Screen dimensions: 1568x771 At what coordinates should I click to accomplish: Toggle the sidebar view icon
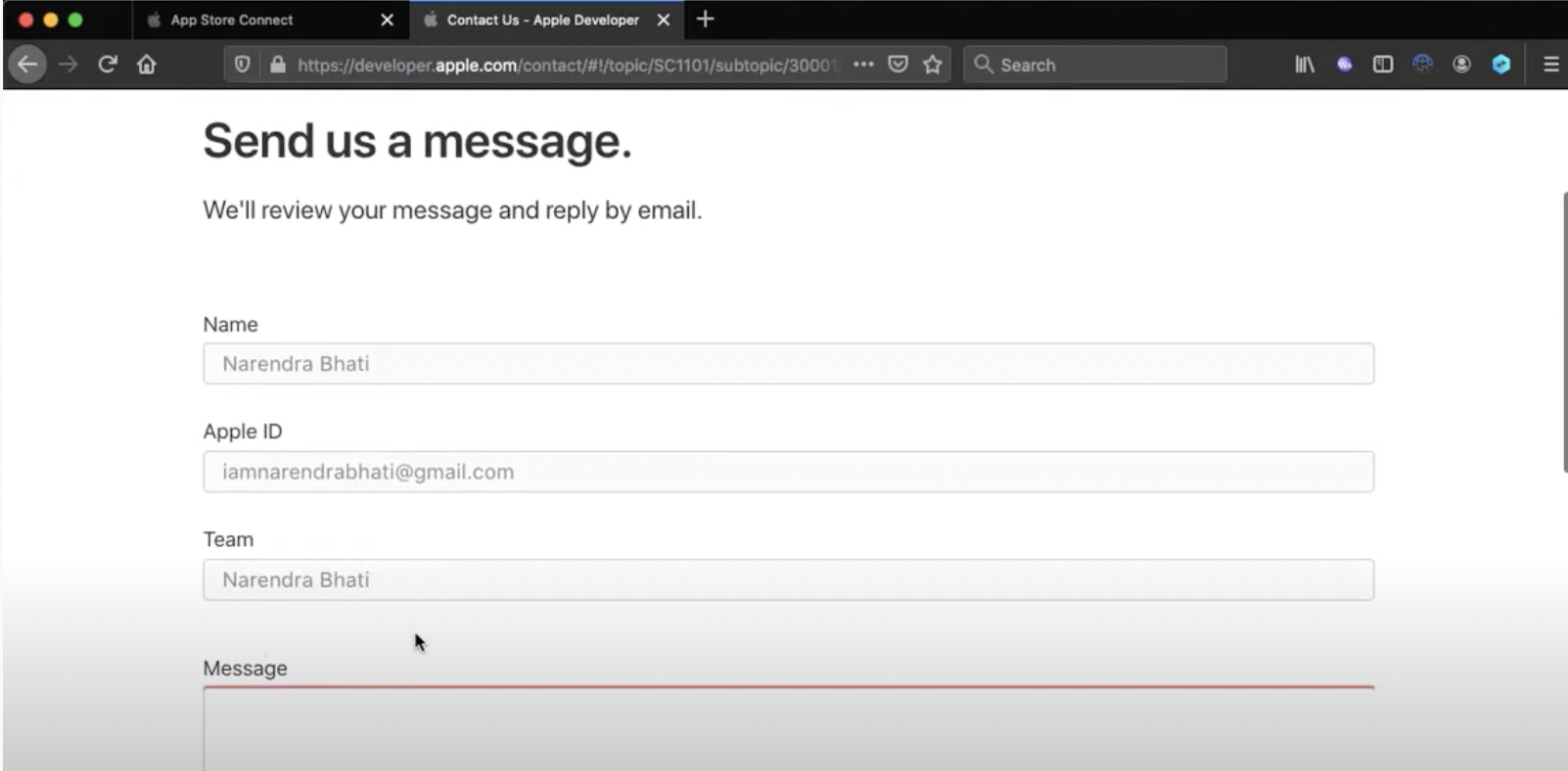1383,65
